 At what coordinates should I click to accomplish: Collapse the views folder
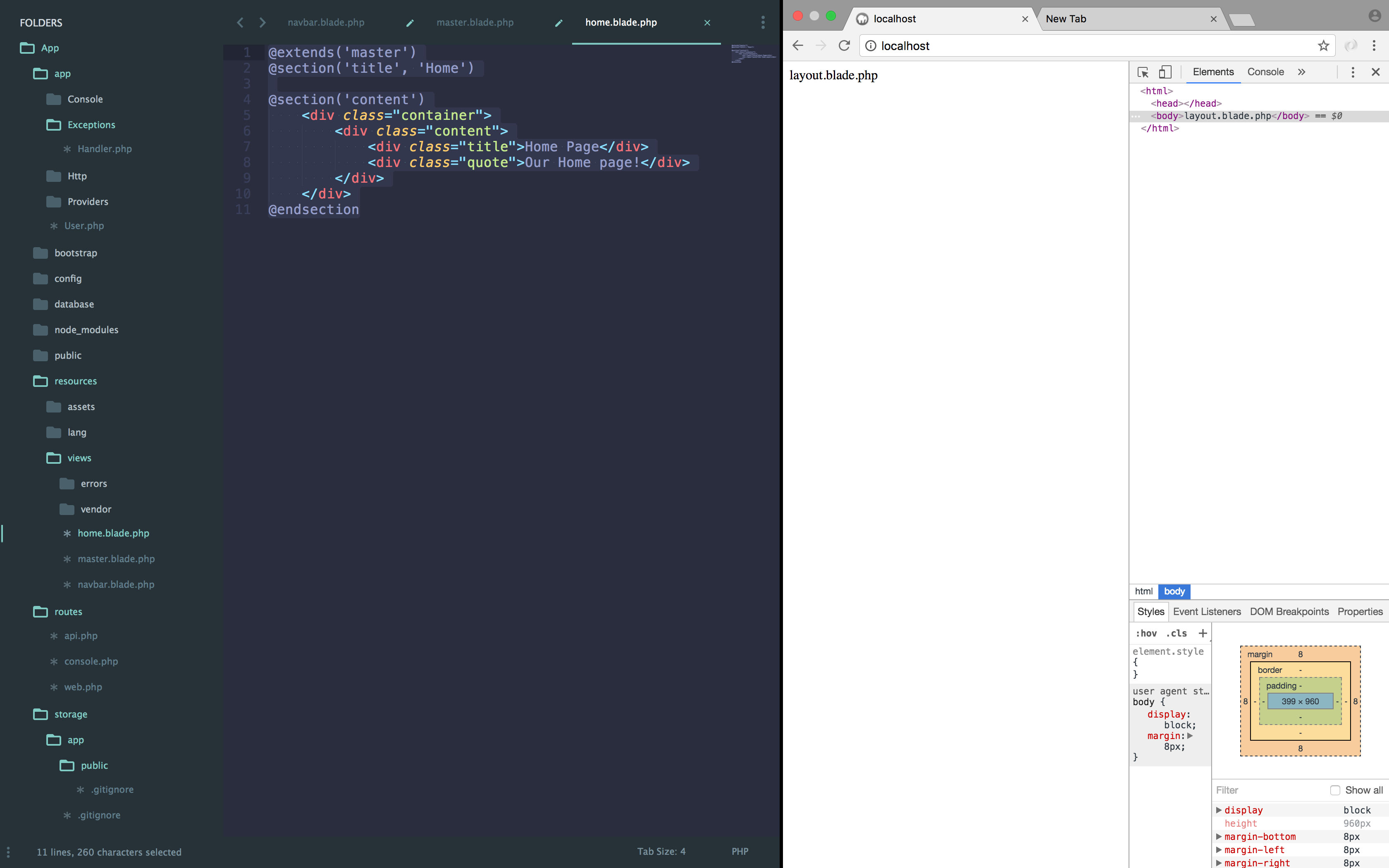click(x=68, y=458)
